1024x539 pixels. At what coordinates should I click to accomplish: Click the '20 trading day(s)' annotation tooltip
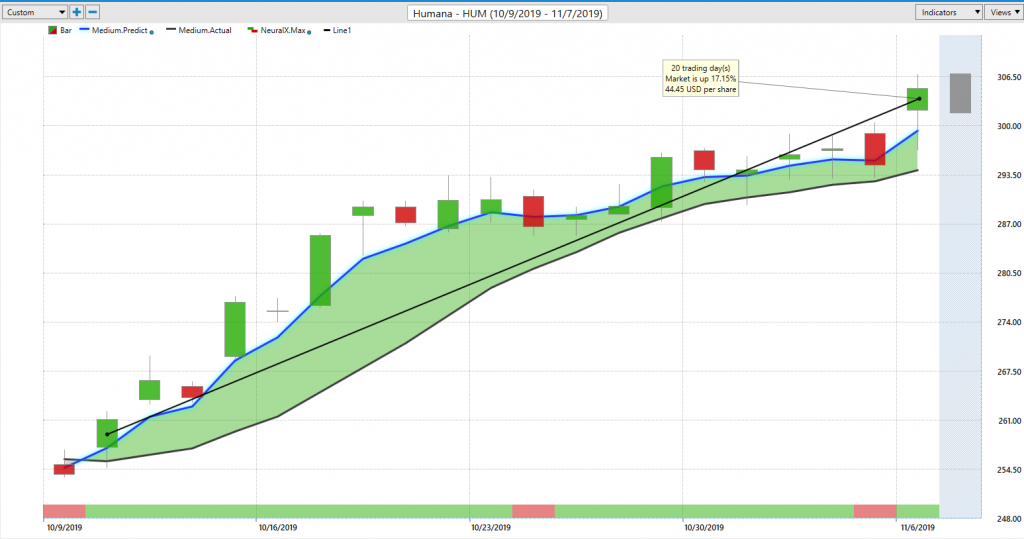coord(700,78)
